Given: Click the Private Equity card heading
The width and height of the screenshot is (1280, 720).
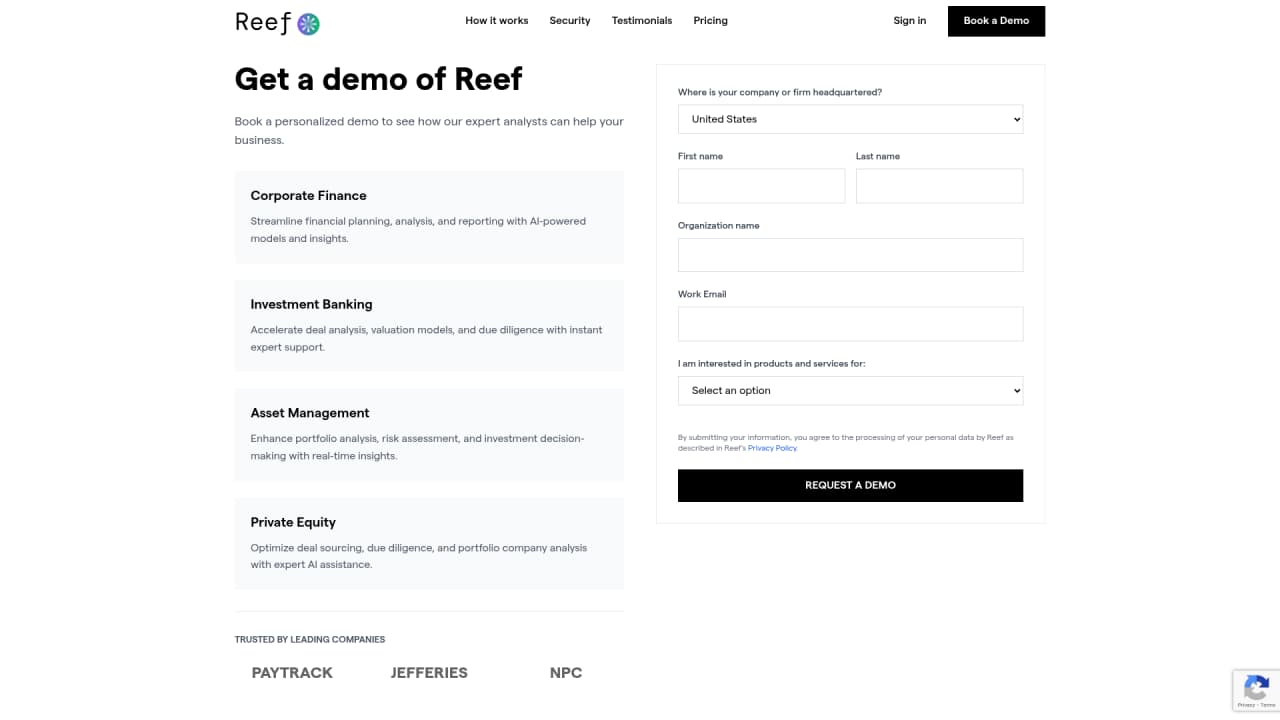Looking at the screenshot, I should pyautogui.click(x=293, y=522).
